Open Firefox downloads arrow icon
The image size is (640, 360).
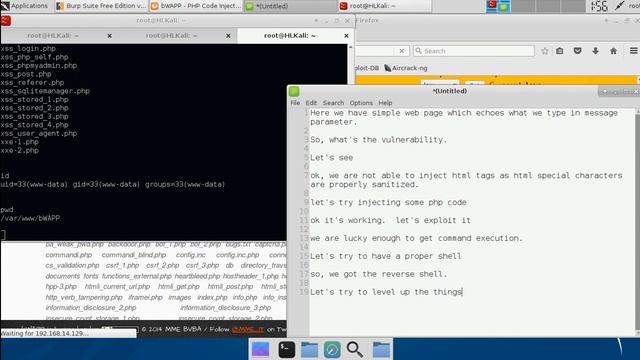tap(596, 51)
